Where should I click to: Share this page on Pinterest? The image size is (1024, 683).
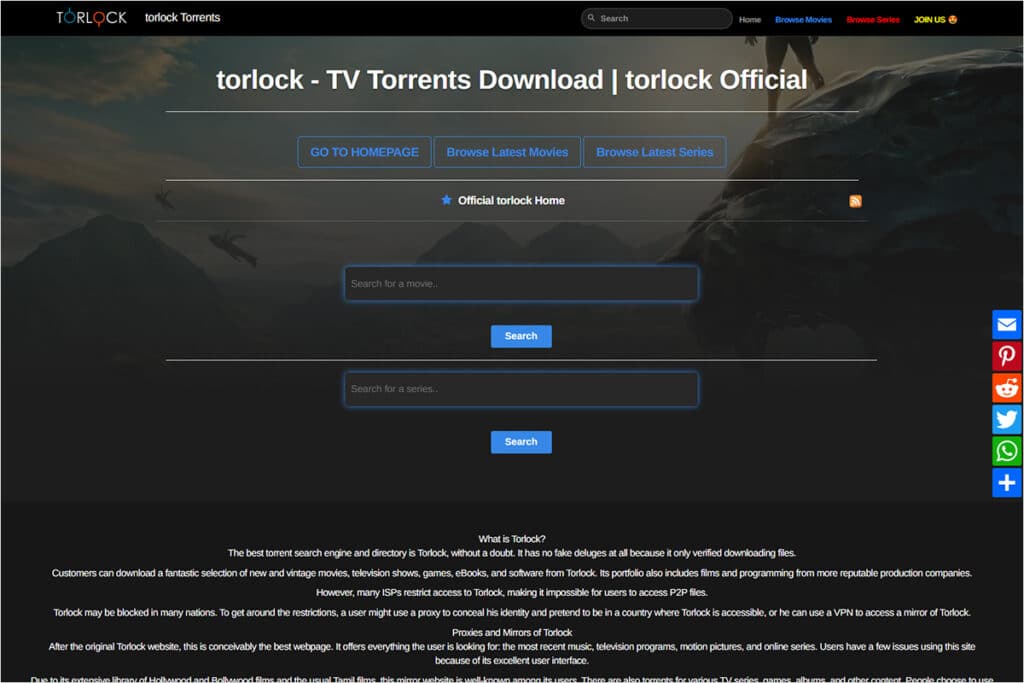(x=1006, y=356)
